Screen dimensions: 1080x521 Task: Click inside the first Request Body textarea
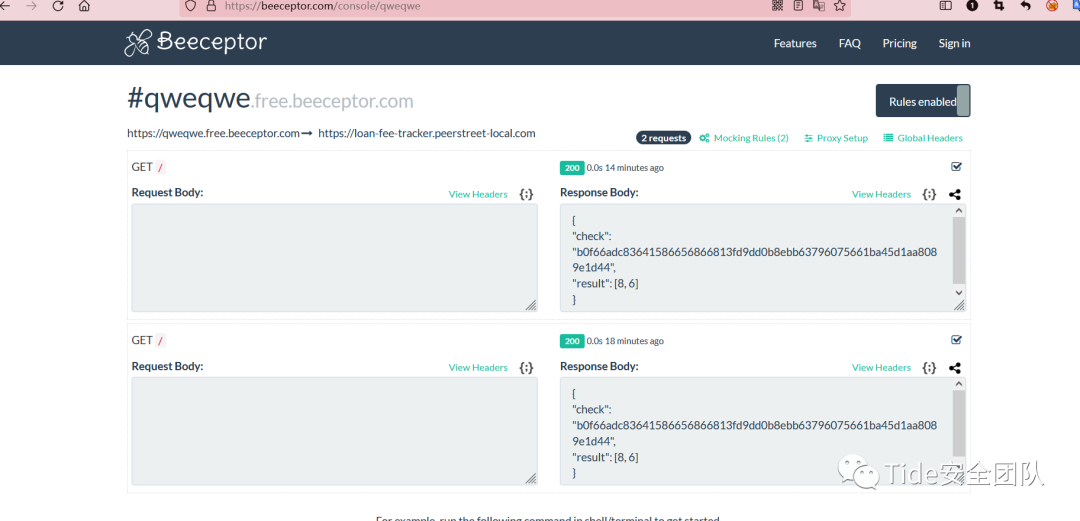click(335, 258)
